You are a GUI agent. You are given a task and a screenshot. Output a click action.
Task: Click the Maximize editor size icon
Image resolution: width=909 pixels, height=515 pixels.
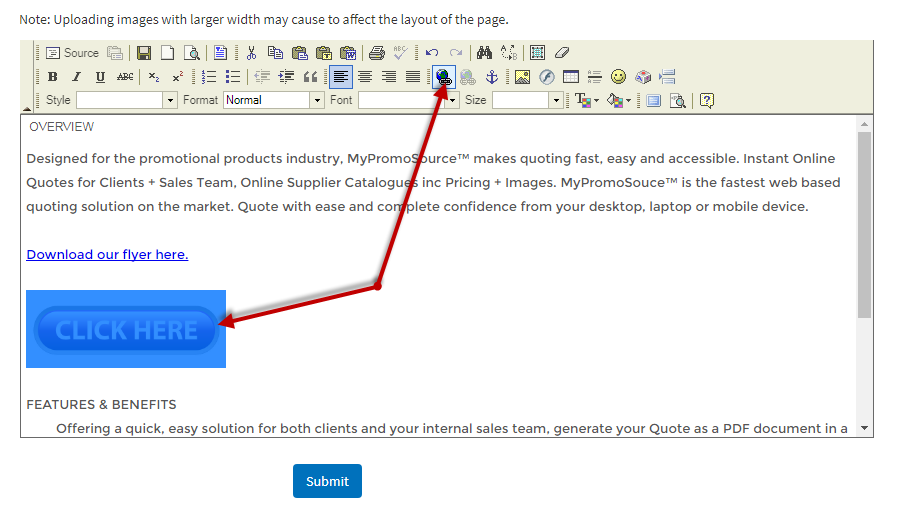click(x=653, y=100)
